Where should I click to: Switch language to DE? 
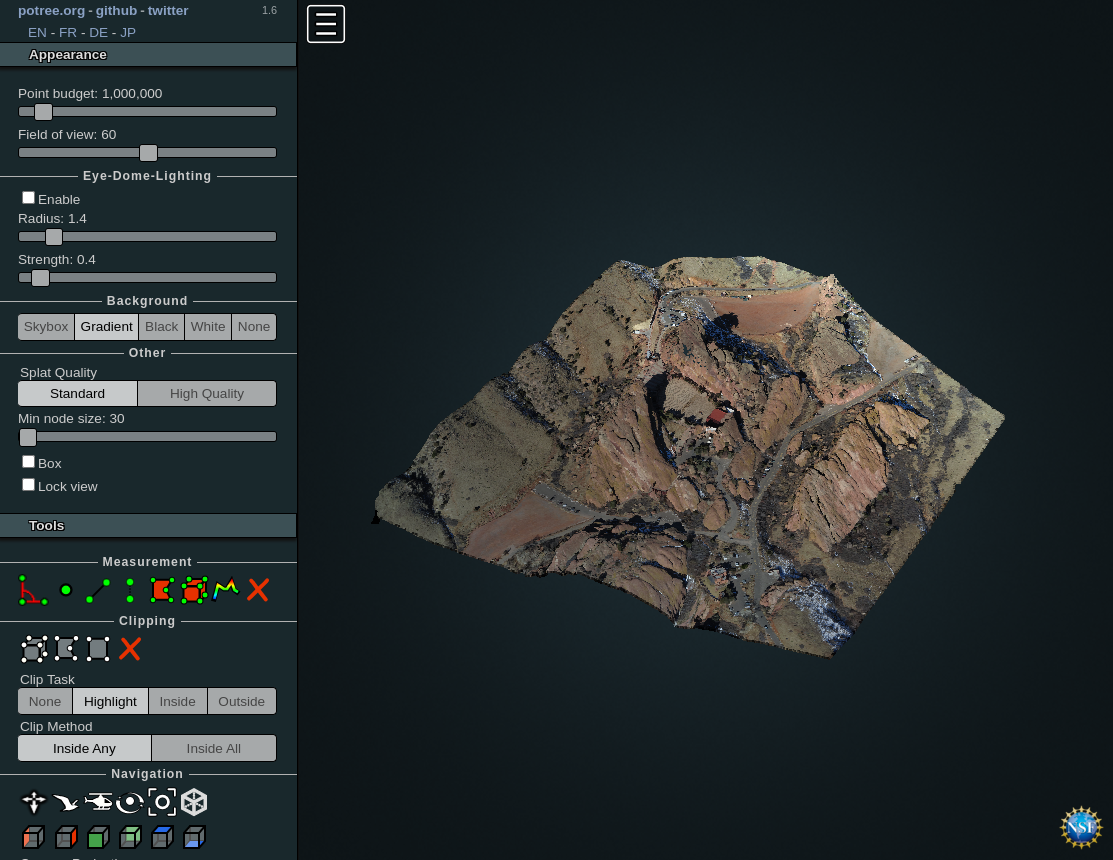click(x=98, y=33)
